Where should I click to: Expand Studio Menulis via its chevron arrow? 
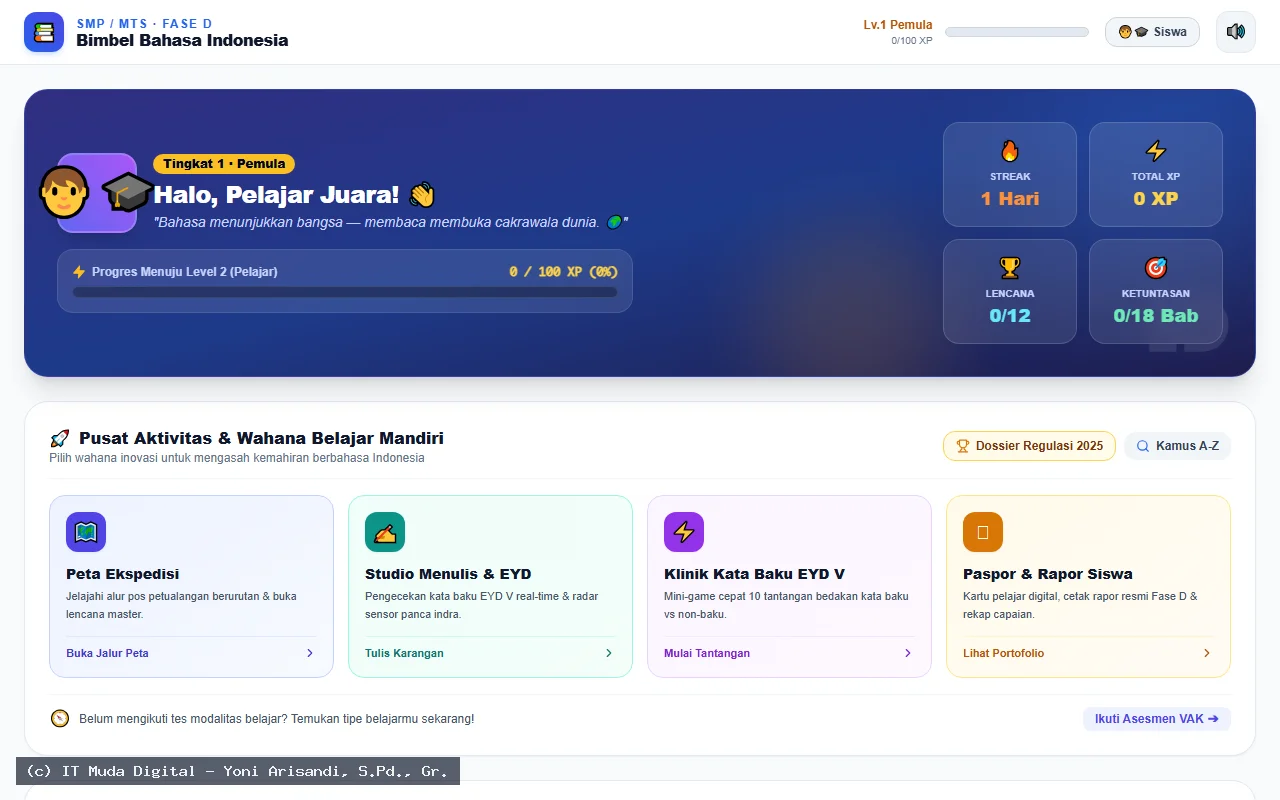pos(609,653)
